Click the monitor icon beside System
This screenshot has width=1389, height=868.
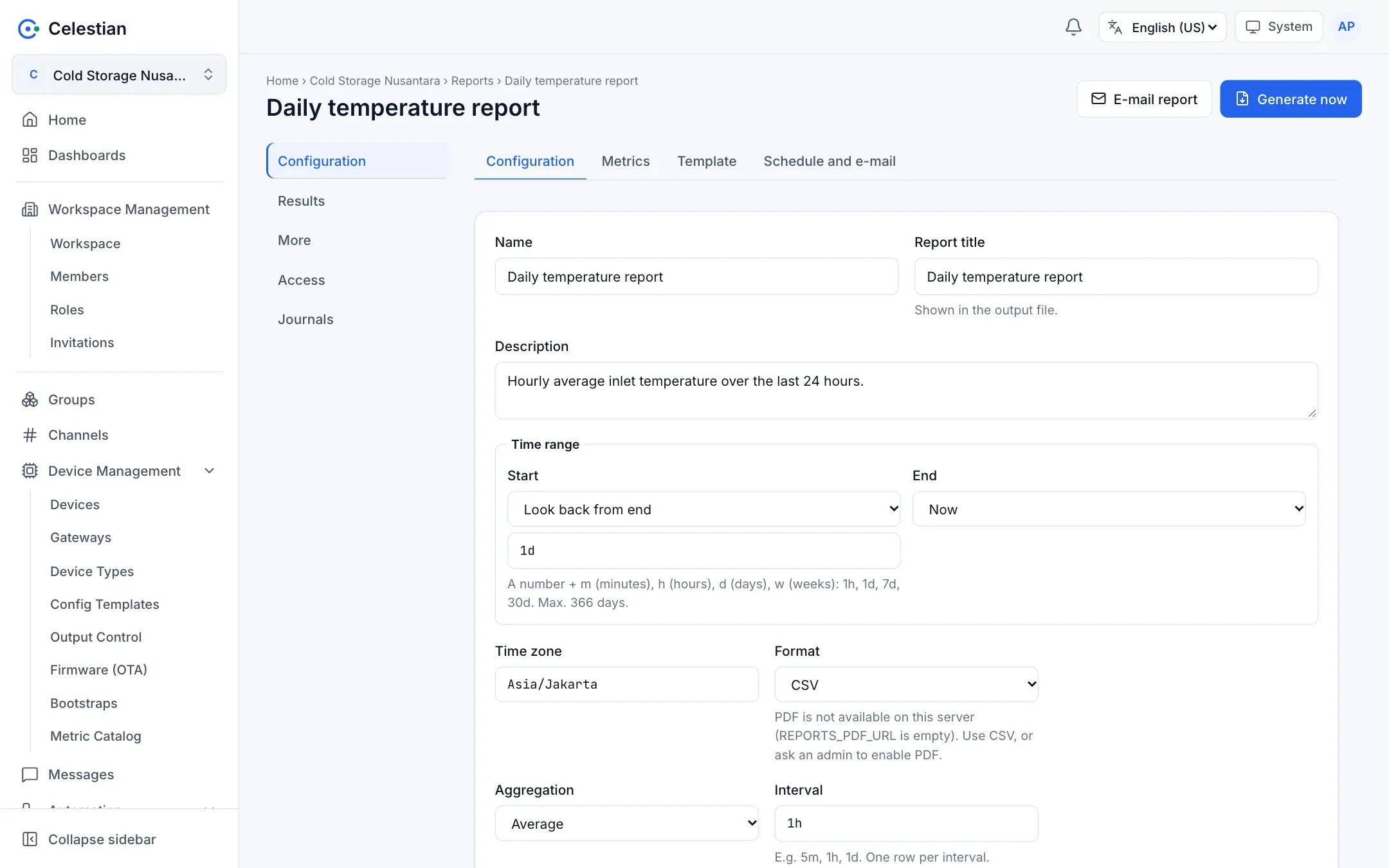click(x=1253, y=27)
